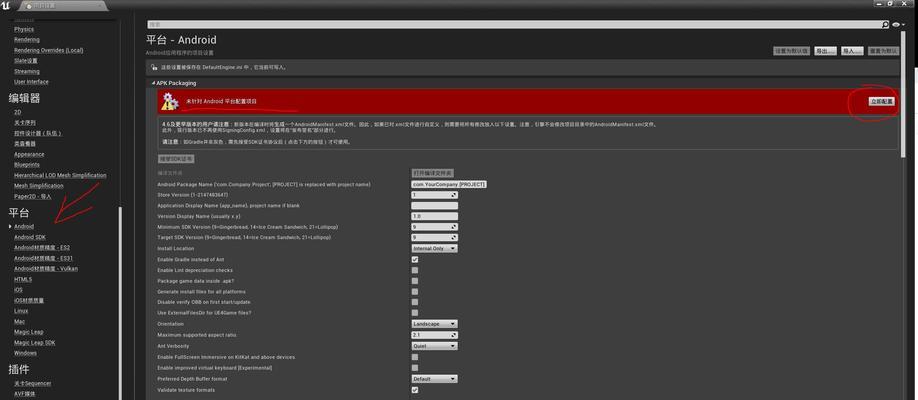
Task: Open Hierarchical LOD Mesh Simplification settings
Action: [x=60, y=176]
